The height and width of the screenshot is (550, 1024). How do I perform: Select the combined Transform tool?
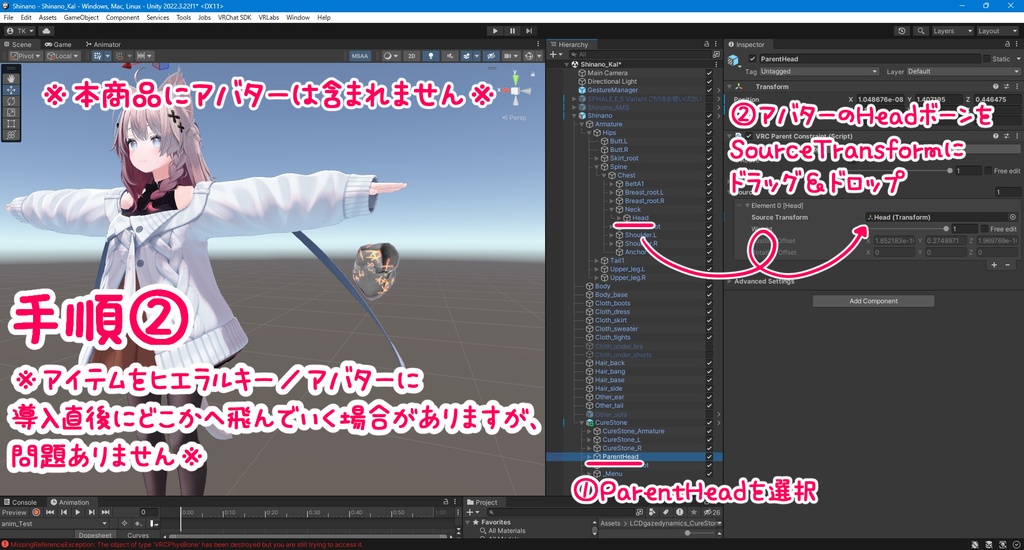[x=11, y=135]
